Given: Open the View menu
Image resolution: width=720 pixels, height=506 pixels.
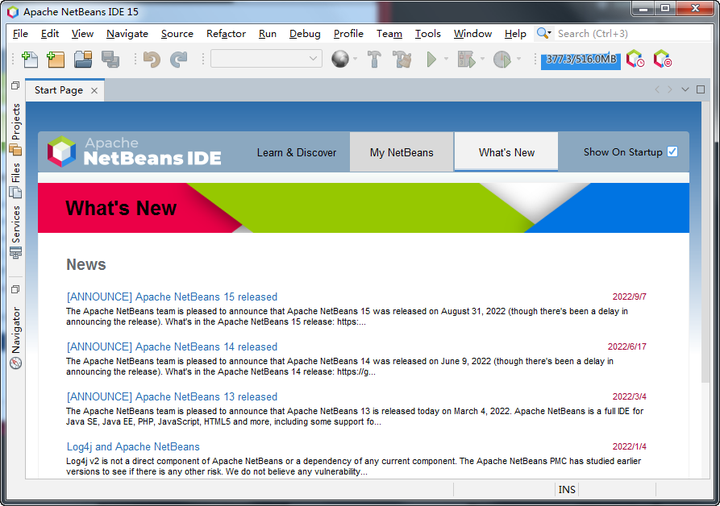Looking at the screenshot, I should point(83,34).
